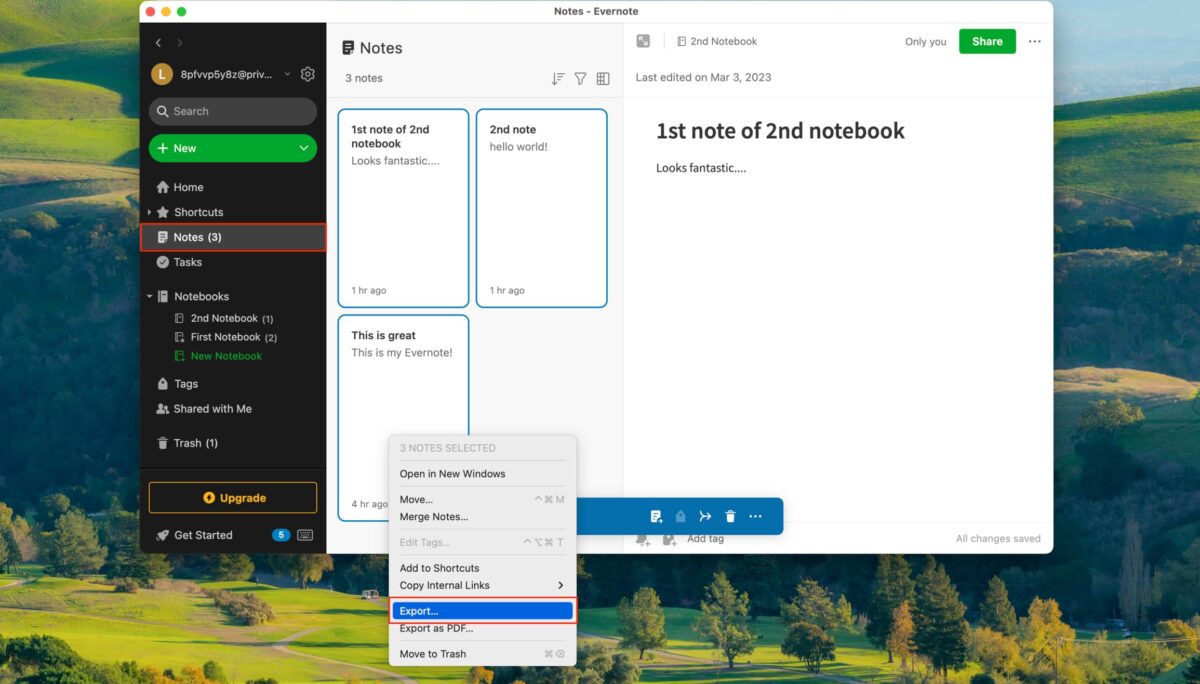The height and width of the screenshot is (684, 1200).
Task: Select the '2nd note' card
Action: click(x=541, y=208)
